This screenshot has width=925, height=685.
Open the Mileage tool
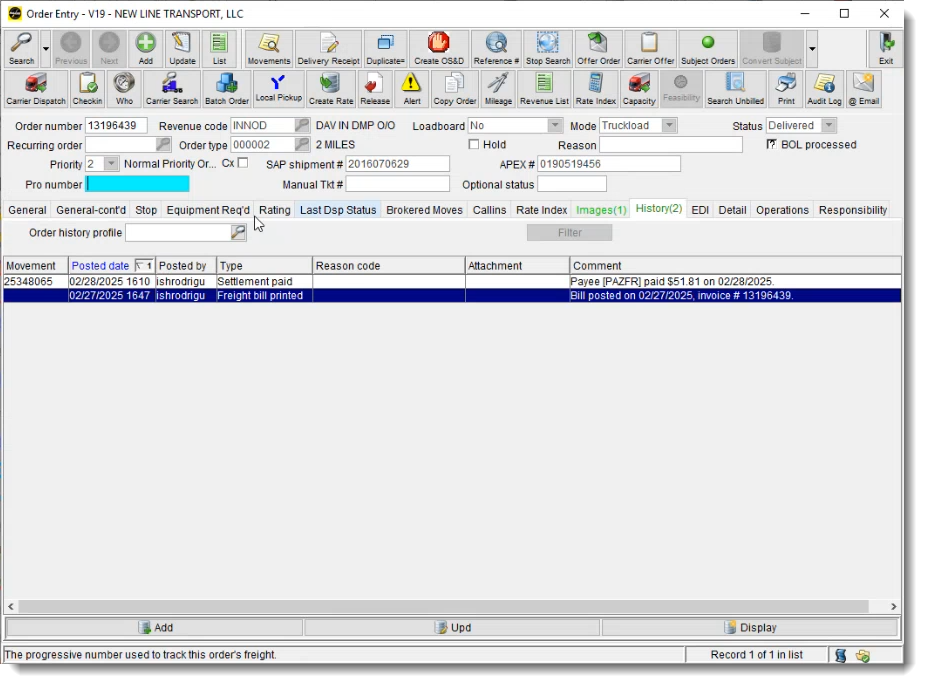pyautogui.click(x=497, y=89)
